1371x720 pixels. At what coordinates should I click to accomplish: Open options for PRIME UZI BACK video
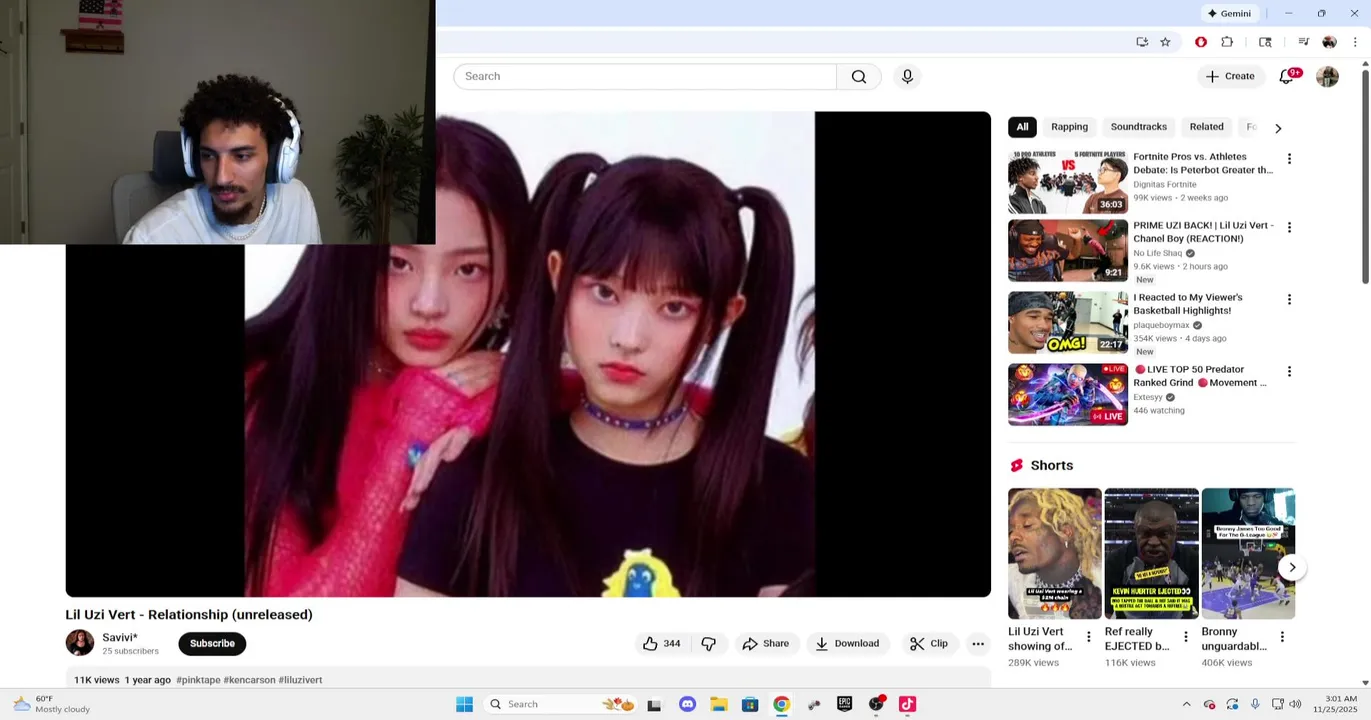1289,228
